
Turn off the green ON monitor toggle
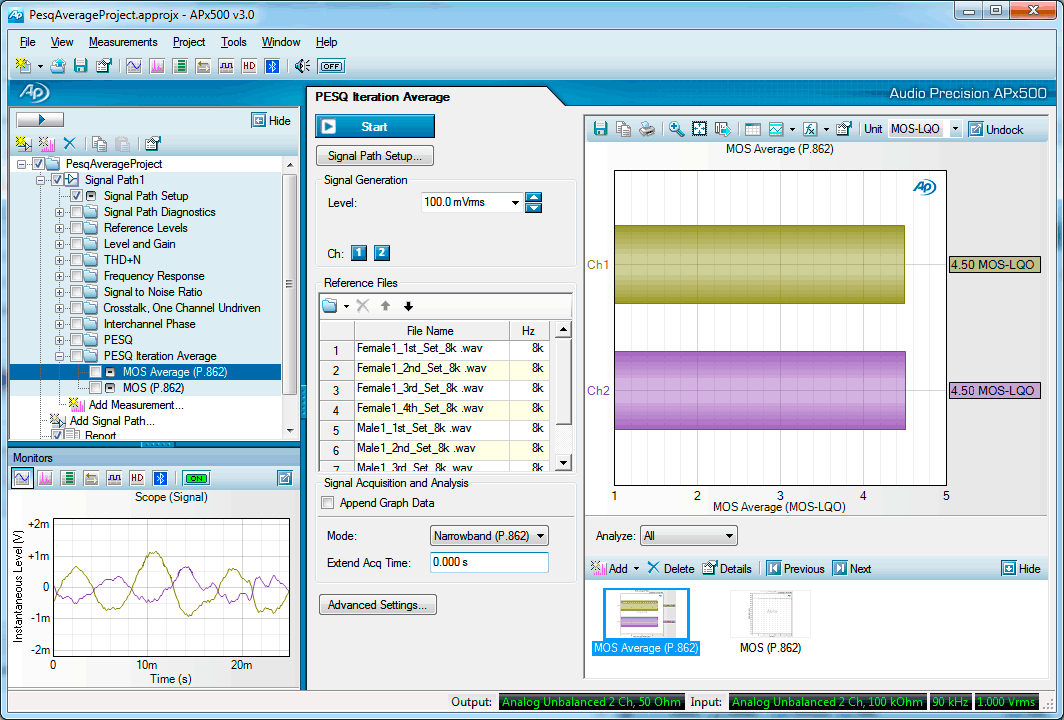(x=196, y=479)
